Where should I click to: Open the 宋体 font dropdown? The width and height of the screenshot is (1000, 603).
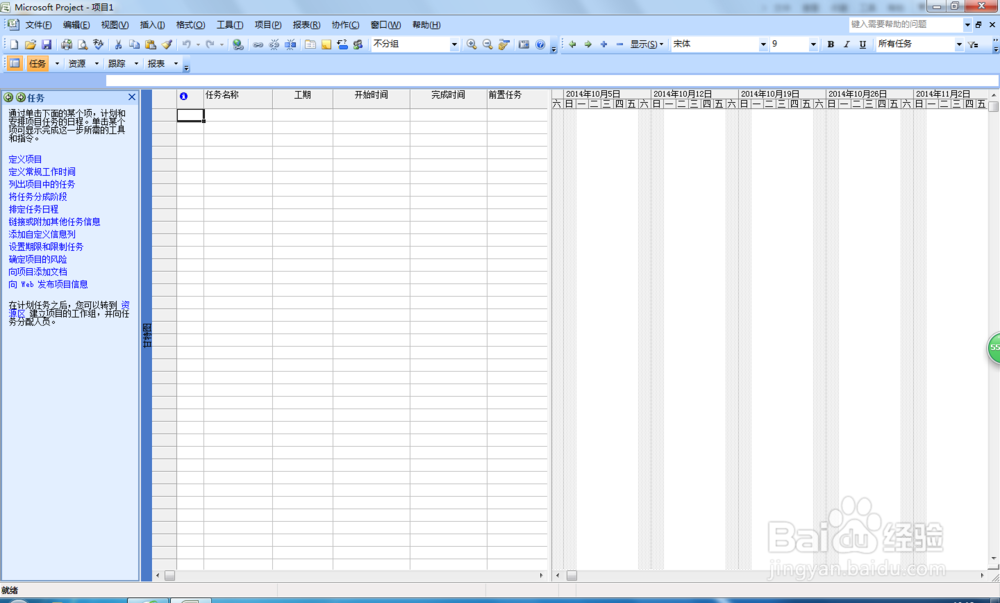[763, 45]
